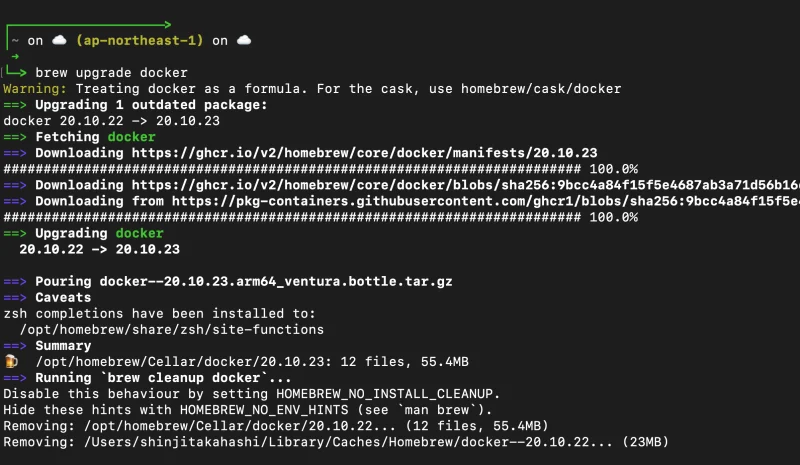Screen dimensions: 800x465
Task: Click the first cloud icon in the prompt
Action: point(58,40)
